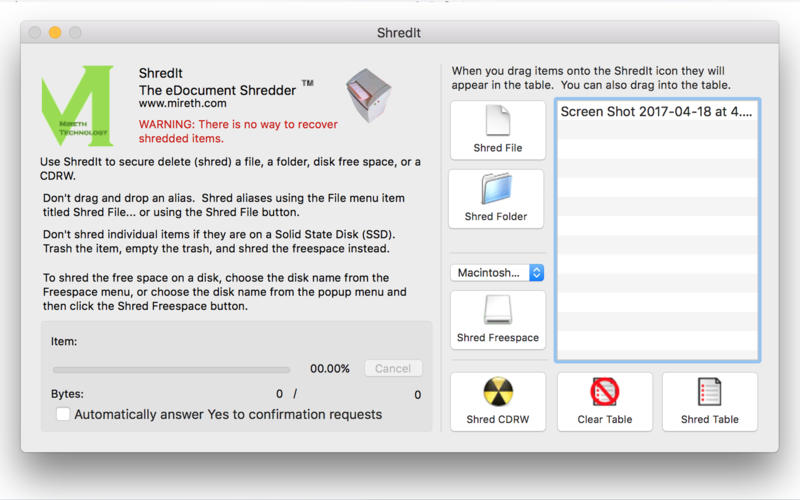Click the greyed-out Cancel button

coord(393,368)
